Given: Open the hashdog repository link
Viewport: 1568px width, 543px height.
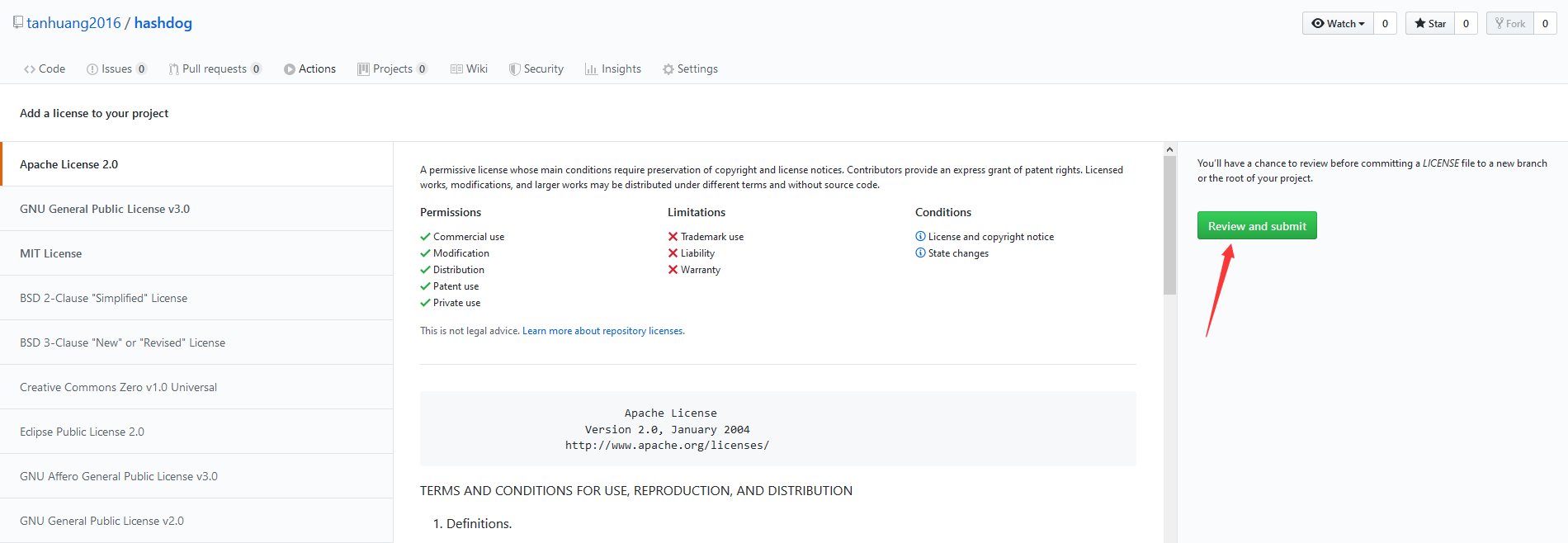Looking at the screenshot, I should pos(163,23).
